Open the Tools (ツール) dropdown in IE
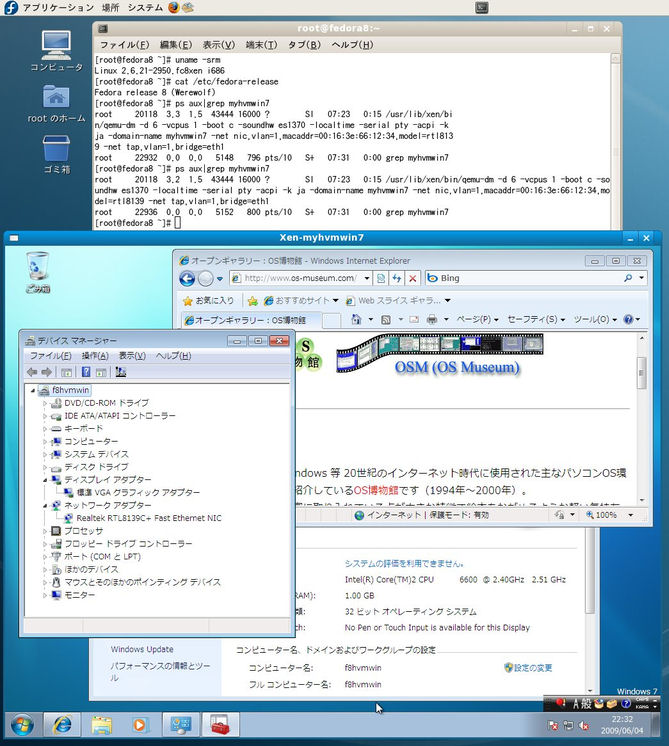 click(x=595, y=319)
